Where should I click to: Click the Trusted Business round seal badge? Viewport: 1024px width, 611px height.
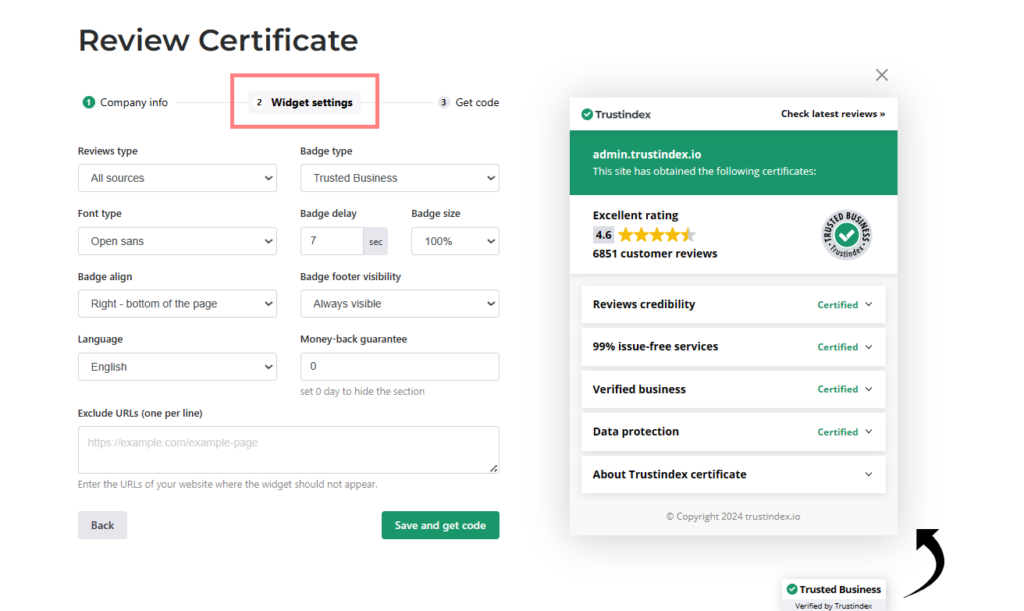pyautogui.click(x=846, y=236)
